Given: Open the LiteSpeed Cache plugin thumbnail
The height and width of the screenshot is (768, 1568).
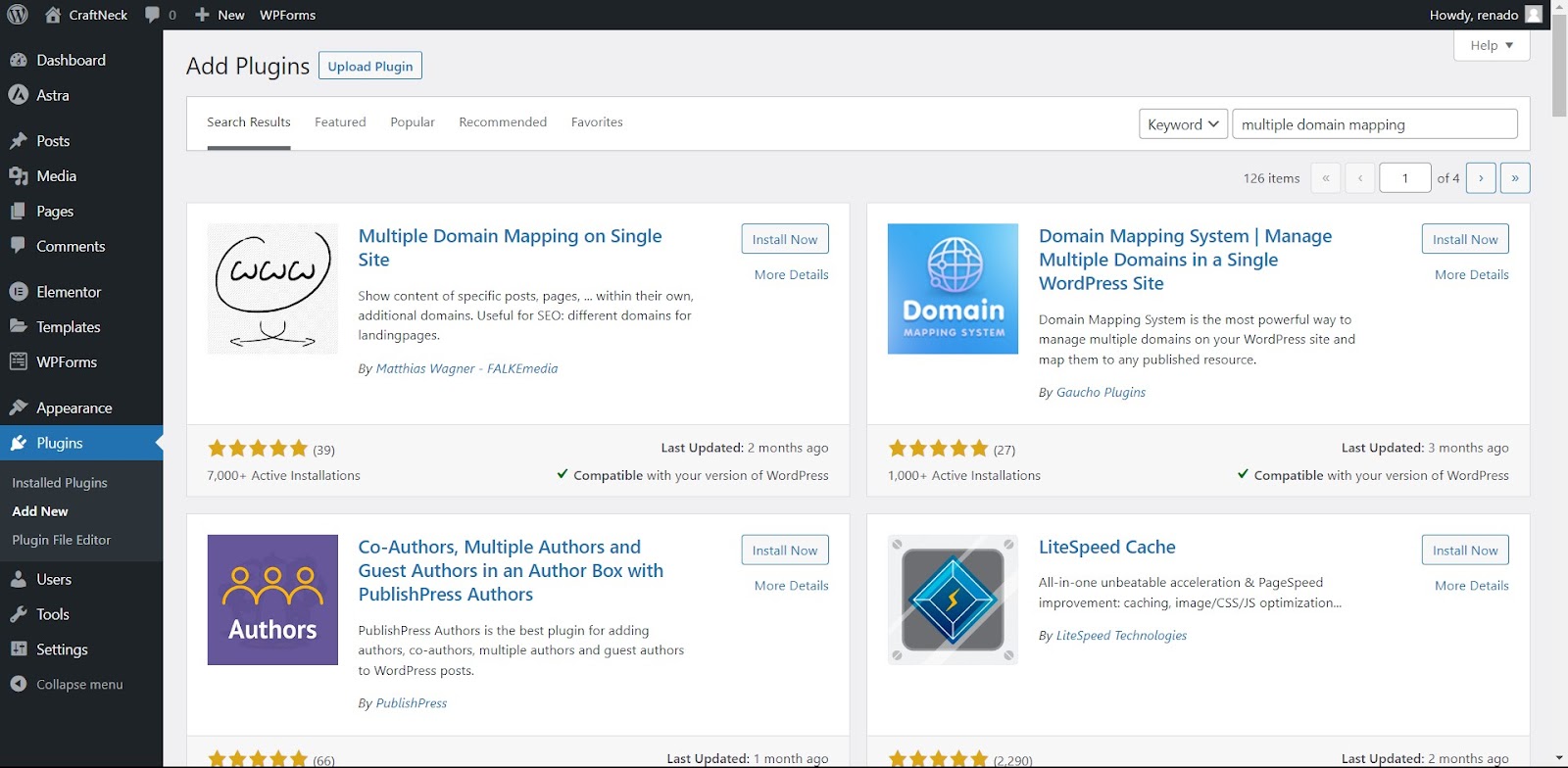Looking at the screenshot, I should [953, 600].
